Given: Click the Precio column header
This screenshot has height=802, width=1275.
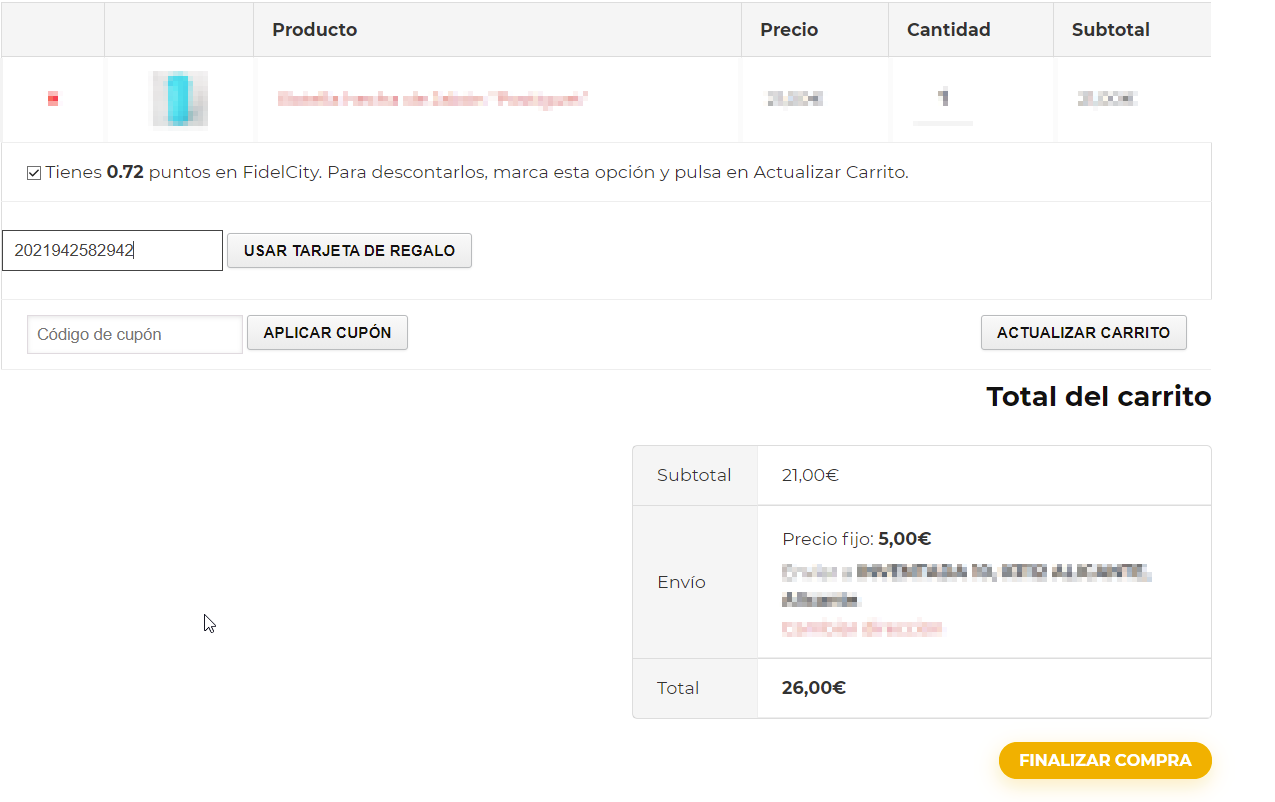Looking at the screenshot, I should (788, 30).
